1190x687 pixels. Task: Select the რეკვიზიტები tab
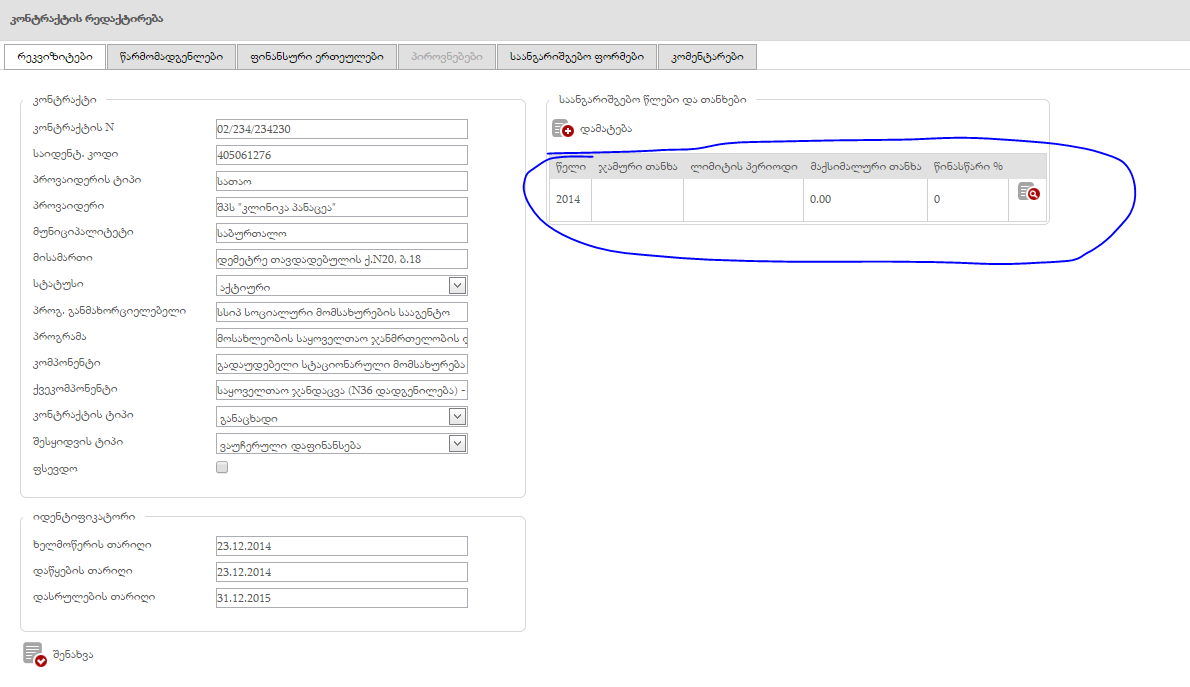click(x=55, y=57)
